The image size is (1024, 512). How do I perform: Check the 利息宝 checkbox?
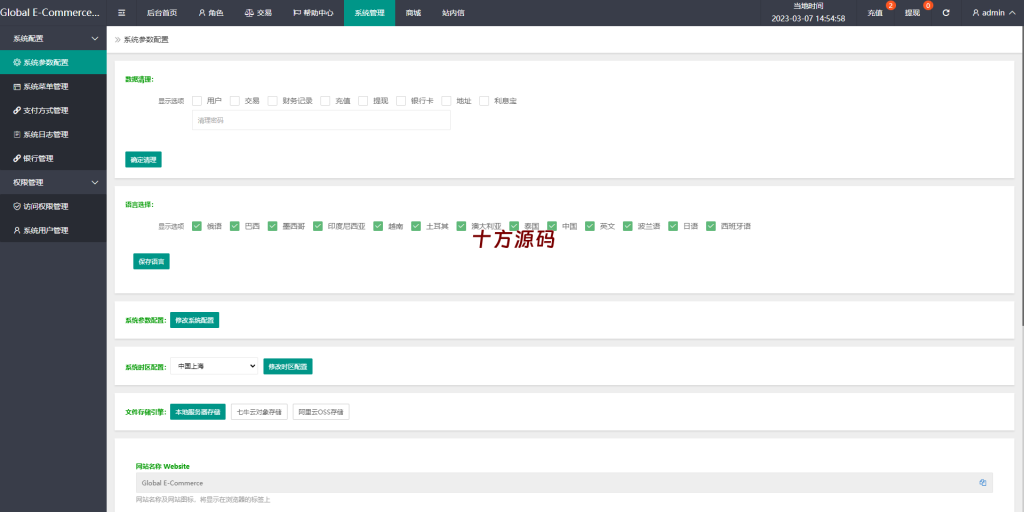tap(485, 101)
